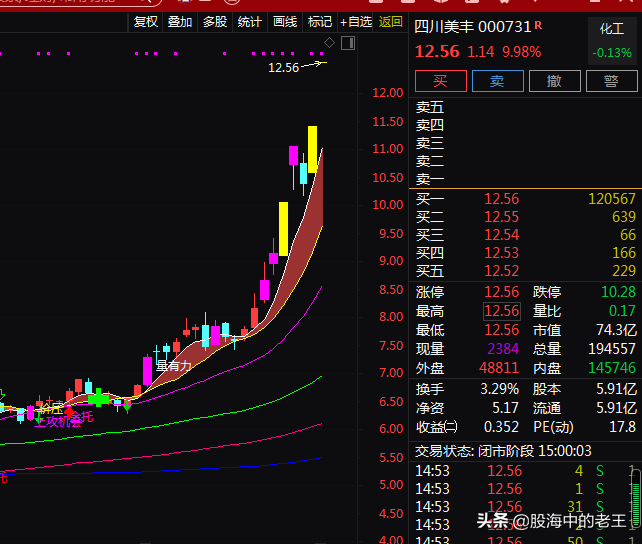Click the red diamond signal marker
The width and height of the screenshot is (642, 544).
click(x=69, y=411)
